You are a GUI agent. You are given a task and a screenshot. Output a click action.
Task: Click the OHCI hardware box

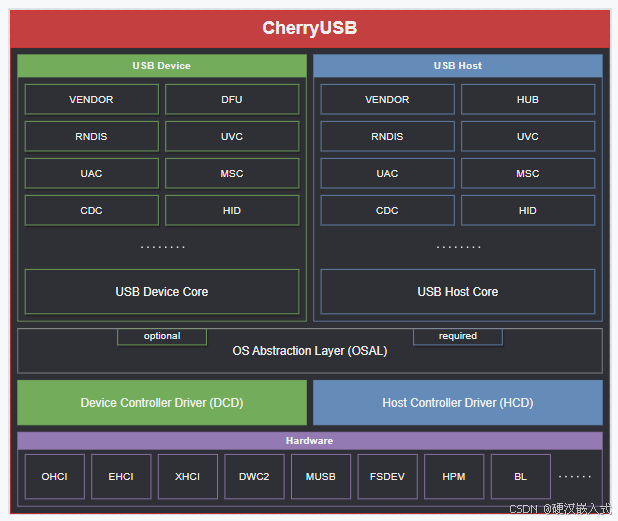tap(55, 476)
